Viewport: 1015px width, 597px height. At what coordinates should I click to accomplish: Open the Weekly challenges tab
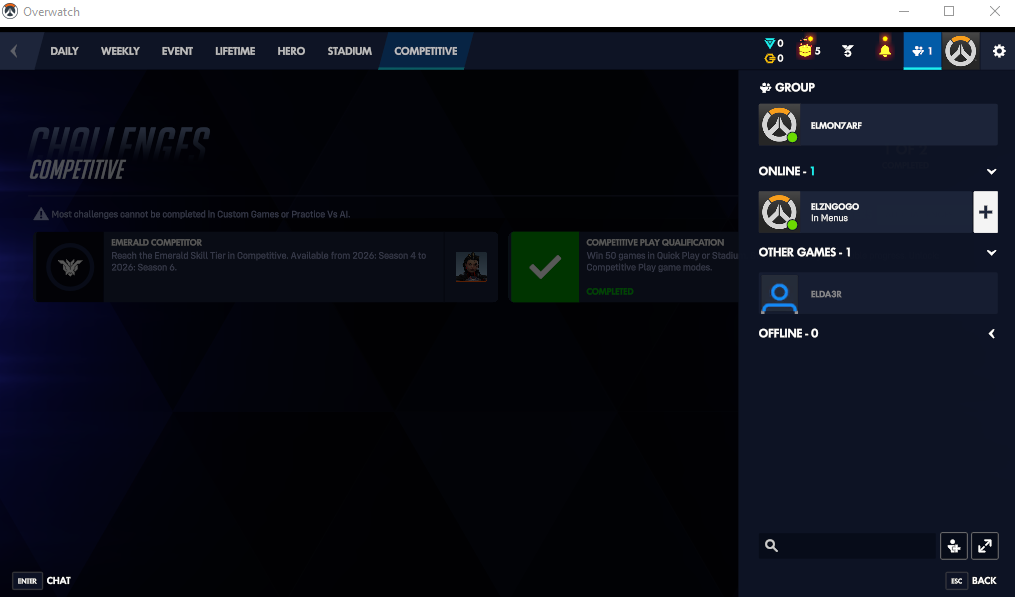pos(120,51)
